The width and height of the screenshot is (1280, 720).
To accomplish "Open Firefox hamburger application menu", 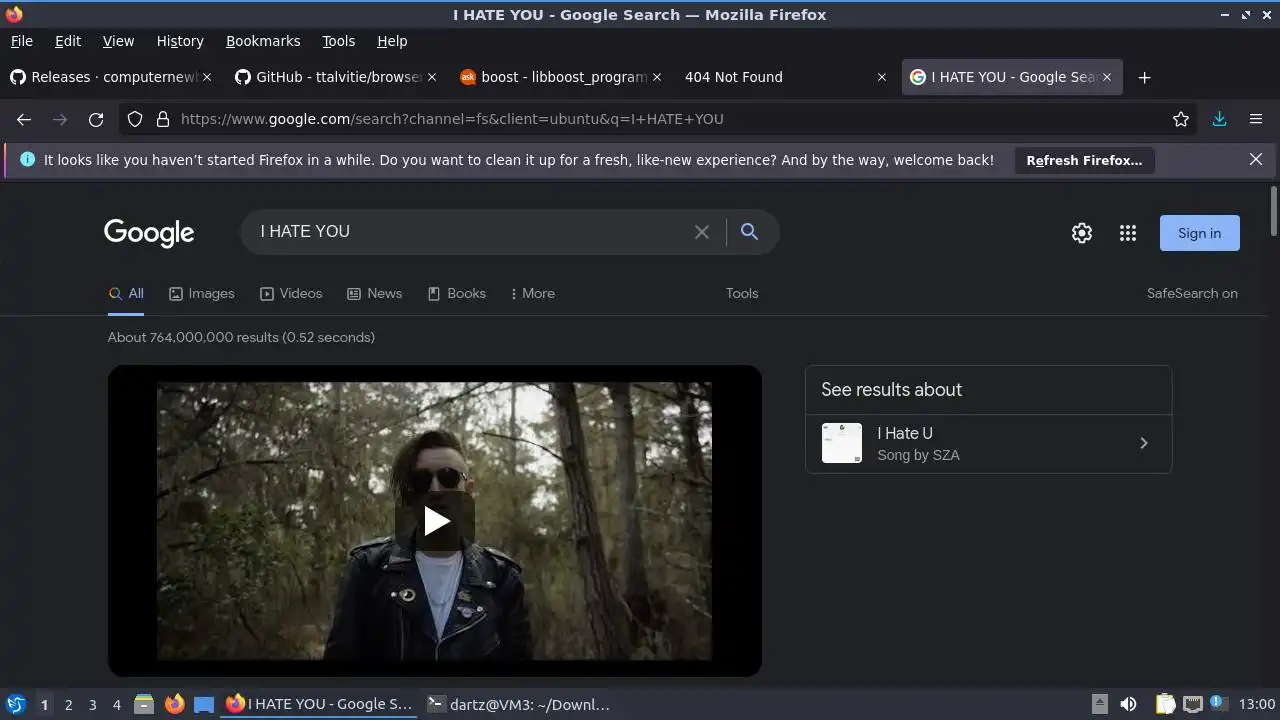I will (x=1256, y=119).
